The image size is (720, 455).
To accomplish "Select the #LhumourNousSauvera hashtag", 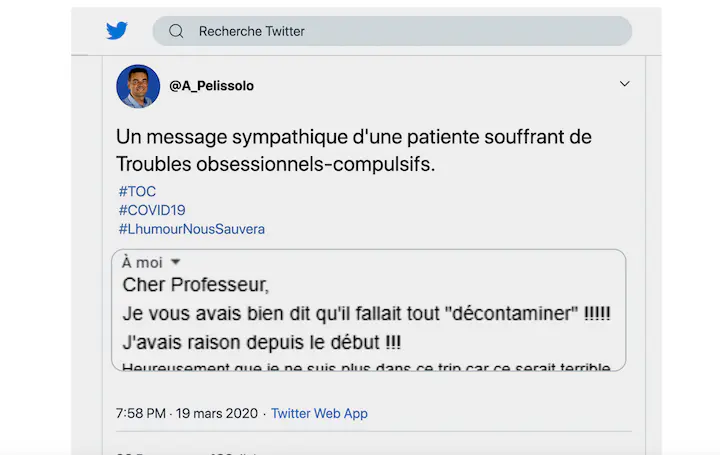I will click(191, 229).
